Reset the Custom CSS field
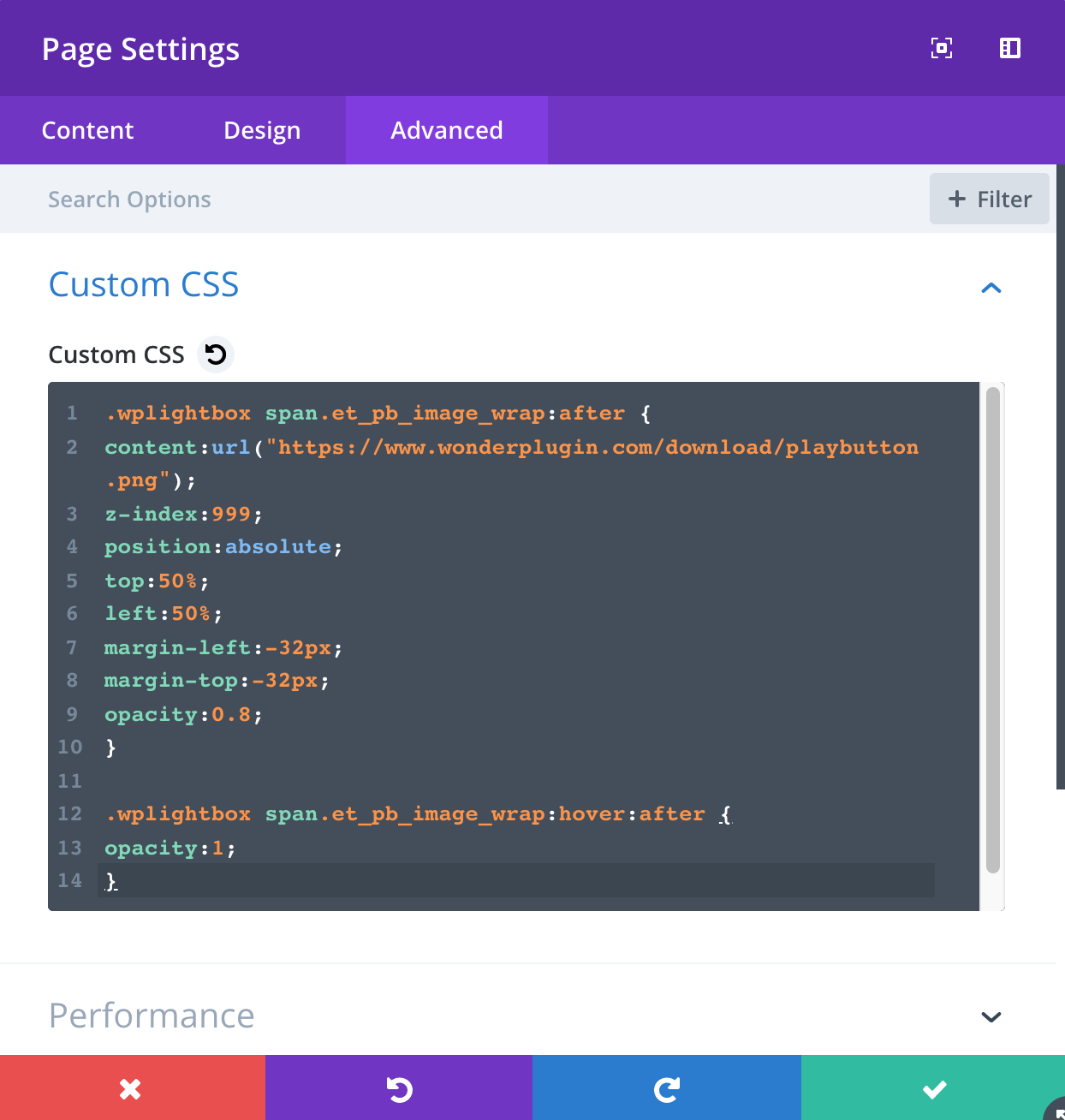The image size is (1065, 1120). (216, 354)
